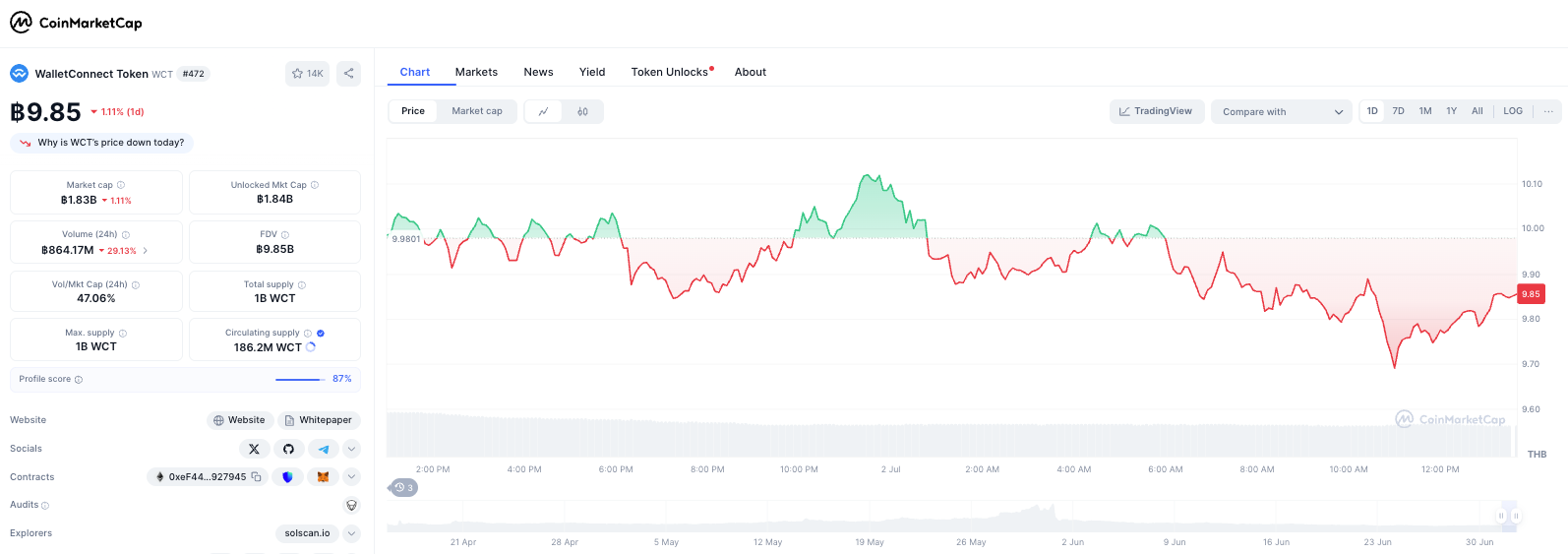Click the share icon next to watchlist star
Viewport: 1568px width, 554px height.
[x=348, y=73]
